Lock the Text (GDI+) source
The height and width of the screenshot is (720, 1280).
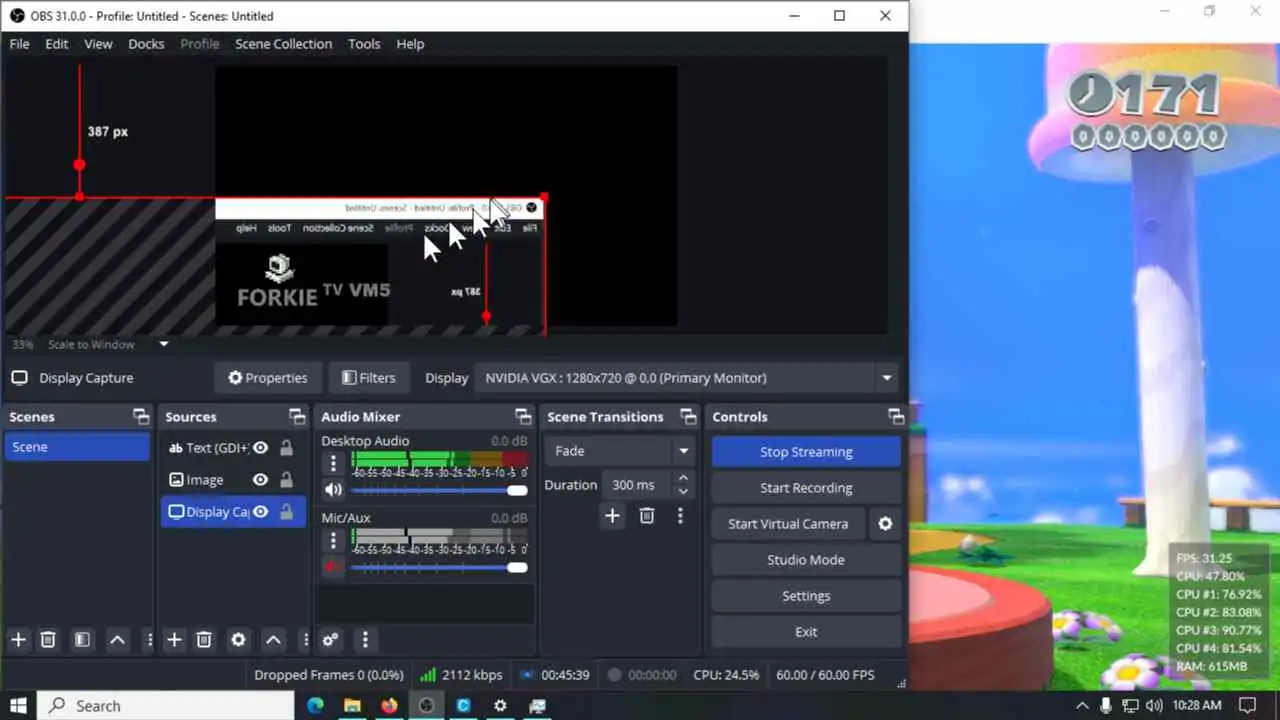[287, 448]
